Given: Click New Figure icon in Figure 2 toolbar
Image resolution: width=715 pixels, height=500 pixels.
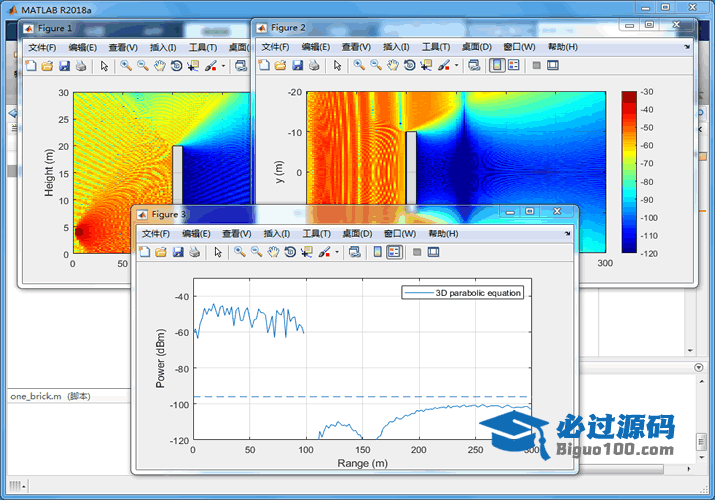Looking at the screenshot, I should 264,65.
